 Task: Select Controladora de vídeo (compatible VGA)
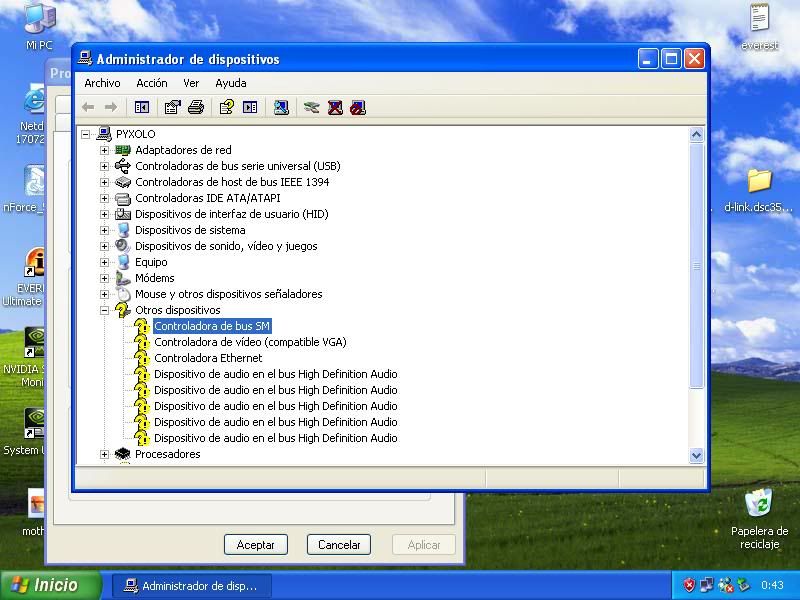[x=250, y=342]
